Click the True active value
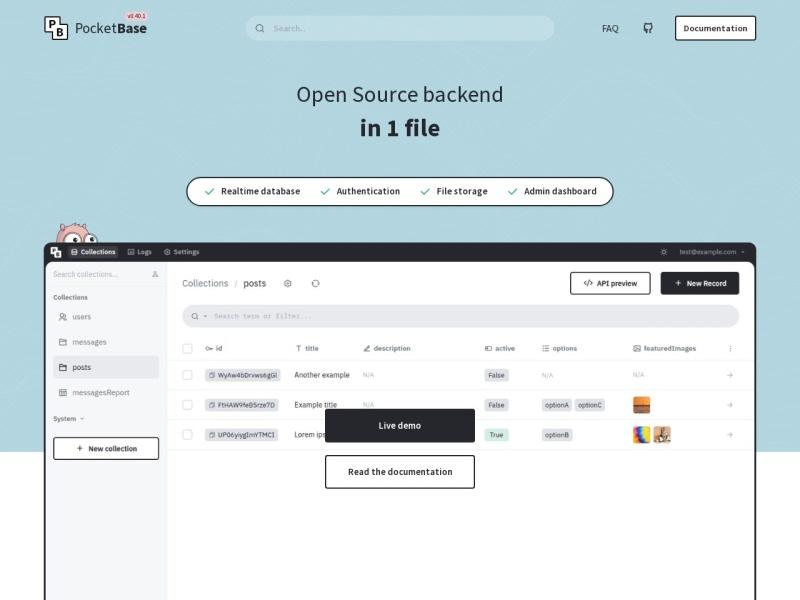Viewport: 800px width, 600px height. tap(496, 435)
